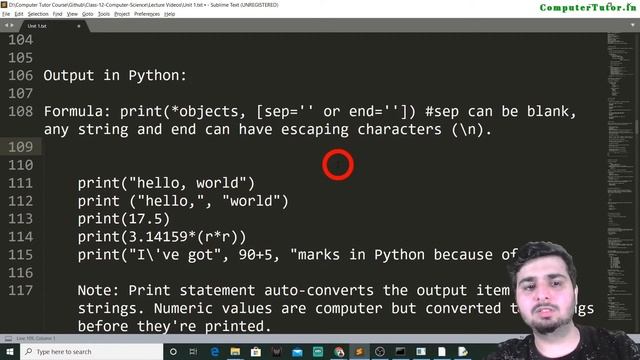Viewport: 640px width, 360px height.
Task: Click the Line, Column status text
Action: tap(36, 338)
